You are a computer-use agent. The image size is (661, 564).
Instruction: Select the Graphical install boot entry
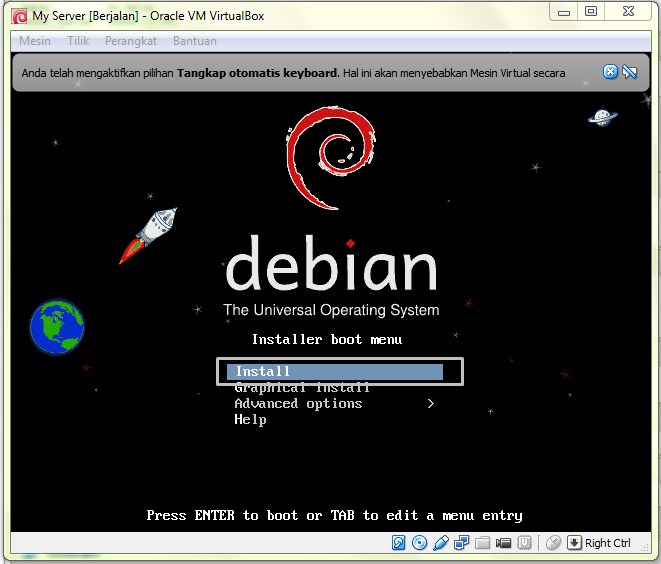pos(302,387)
